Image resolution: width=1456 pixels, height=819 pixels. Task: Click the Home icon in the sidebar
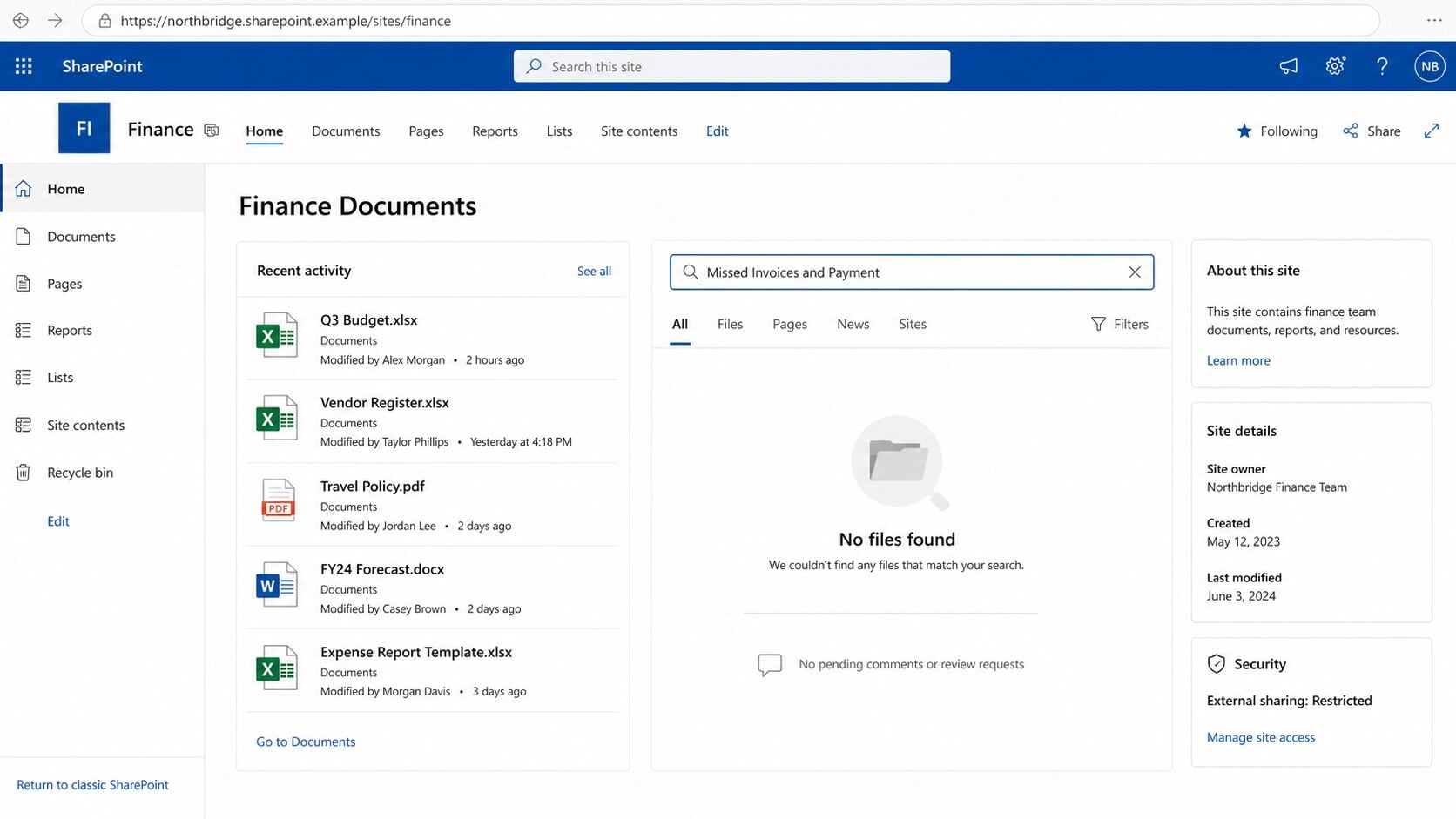[24, 189]
